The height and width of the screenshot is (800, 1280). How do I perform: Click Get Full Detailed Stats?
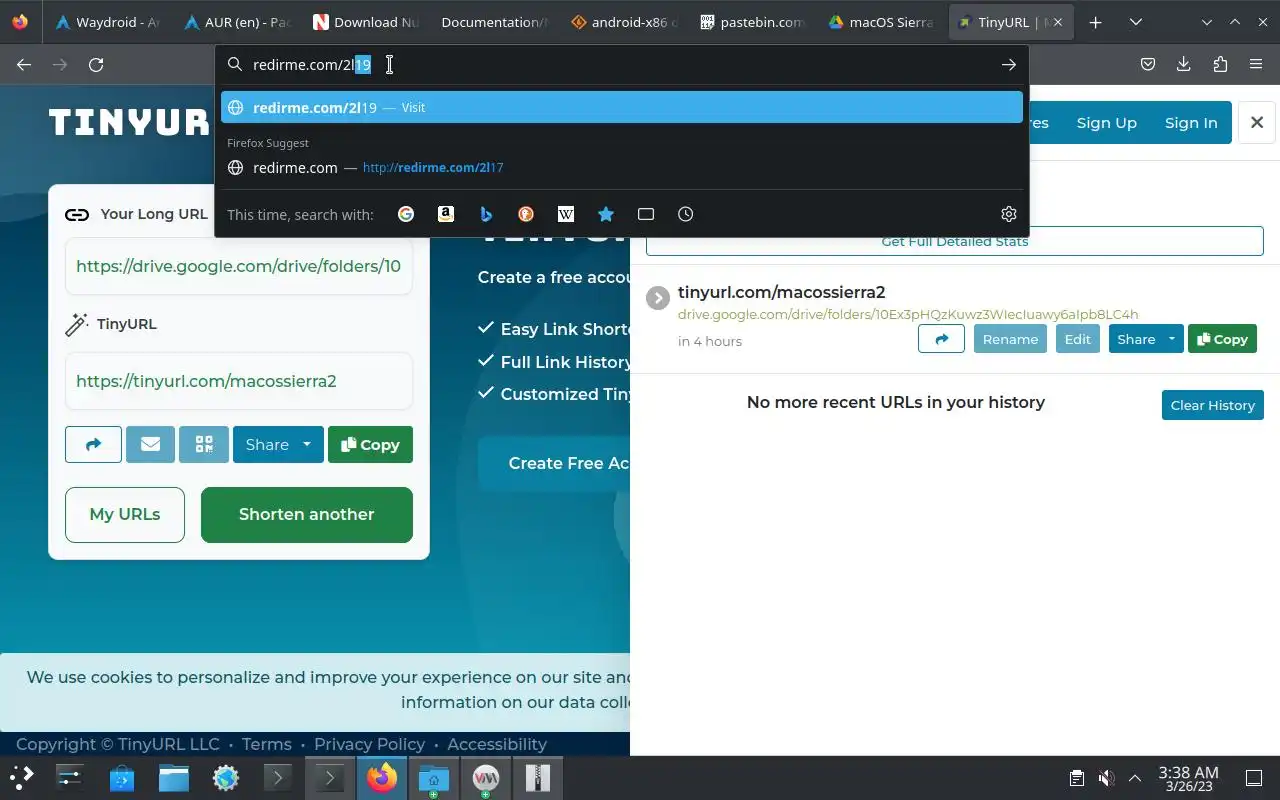pos(955,241)
